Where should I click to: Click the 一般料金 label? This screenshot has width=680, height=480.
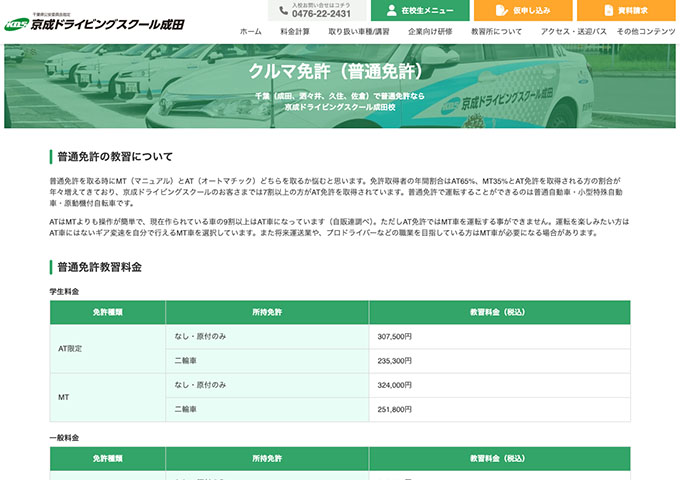64,438
